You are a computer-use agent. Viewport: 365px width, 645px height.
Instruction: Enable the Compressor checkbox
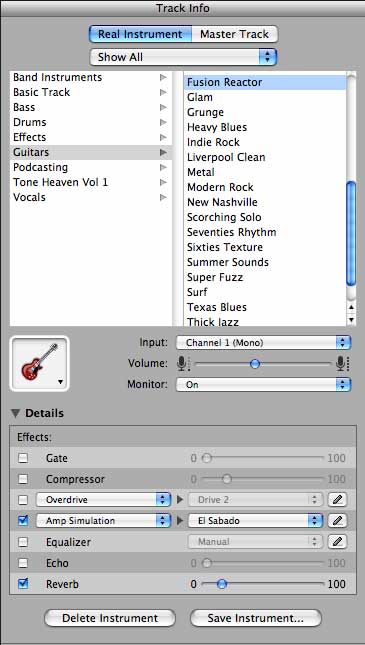pyautogui.click(x=23, y=479)
